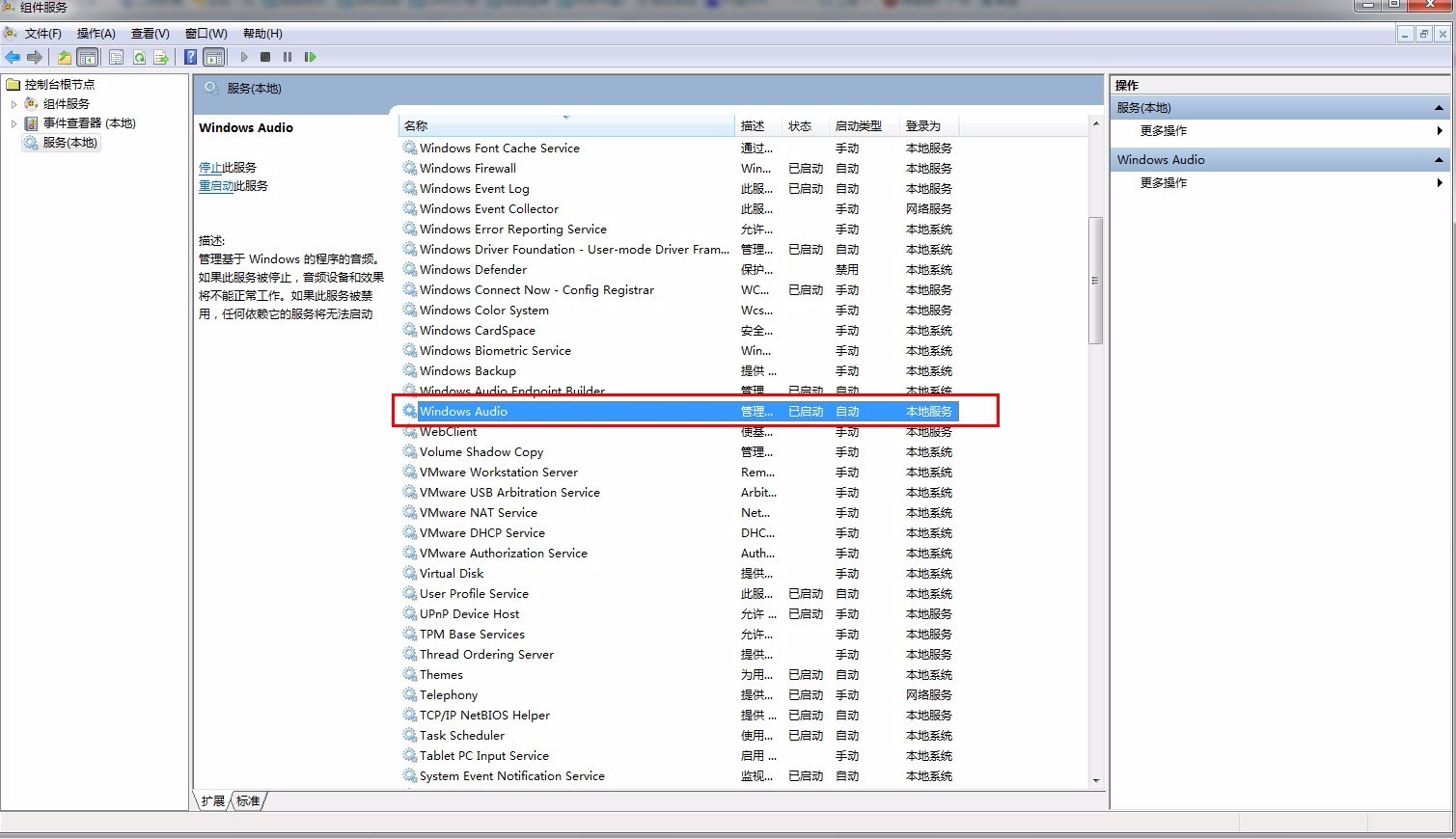Sort by the 描述 column header

[x=759, y=125]
